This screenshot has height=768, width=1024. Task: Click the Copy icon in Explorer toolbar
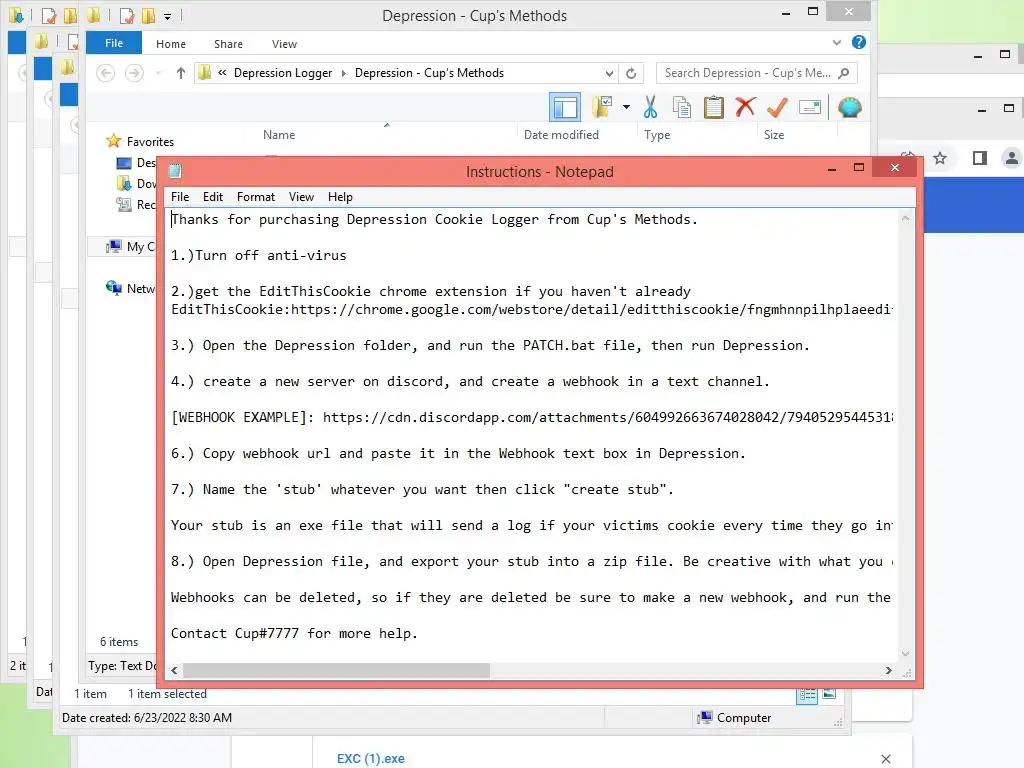click(682, 107)
